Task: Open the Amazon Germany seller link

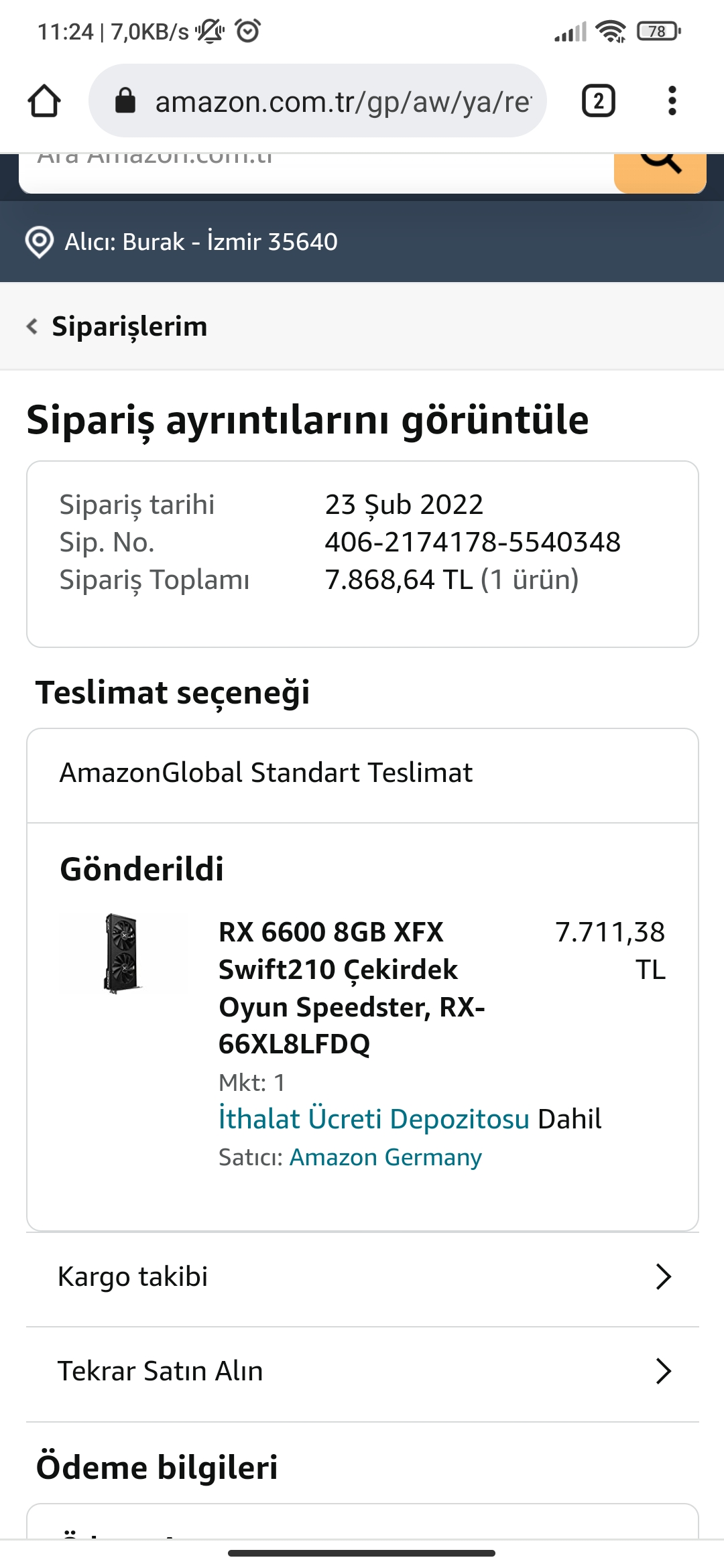Action: coord(385,1157)
